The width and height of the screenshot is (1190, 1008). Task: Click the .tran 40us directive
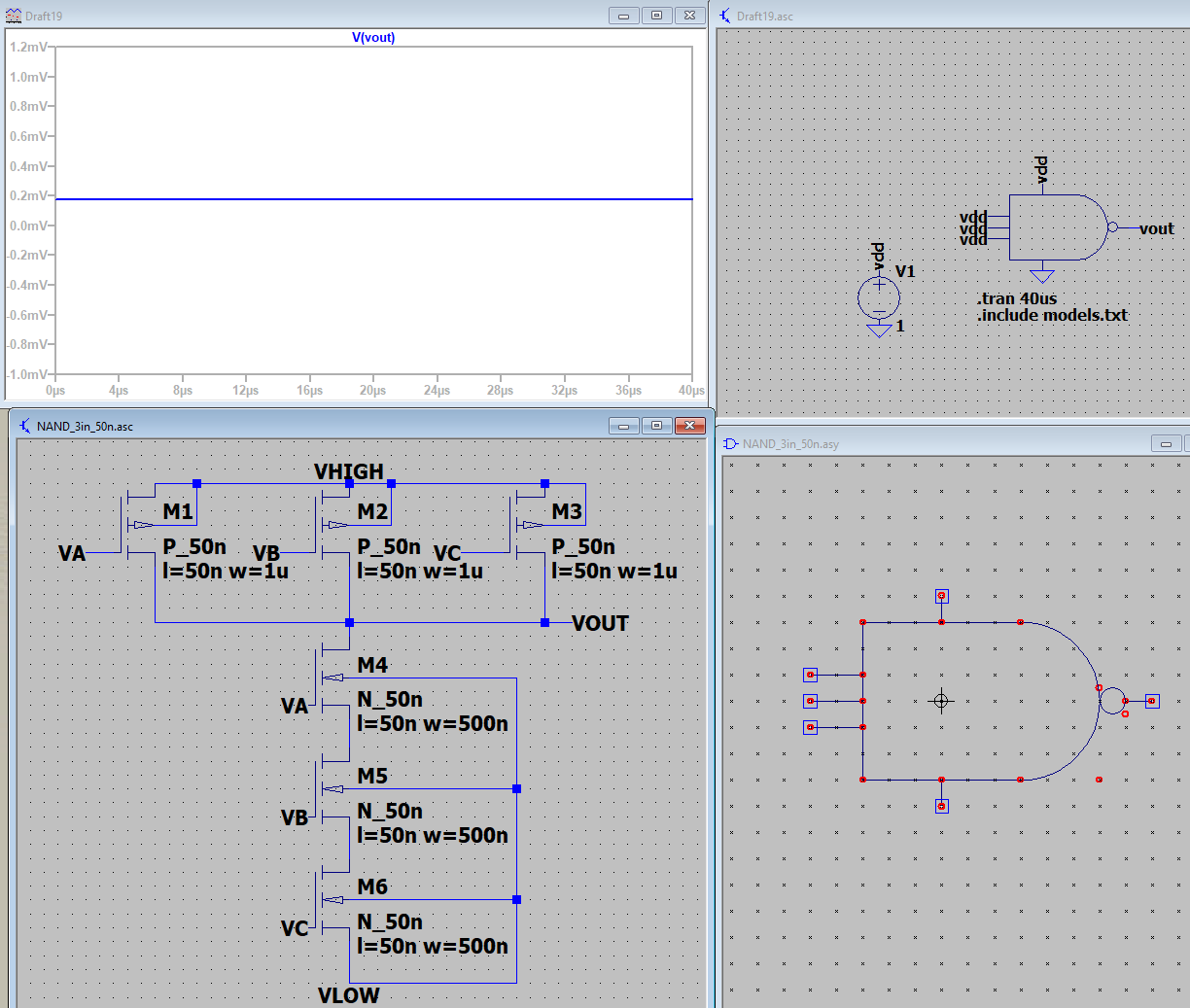[x=1017, y=298]
